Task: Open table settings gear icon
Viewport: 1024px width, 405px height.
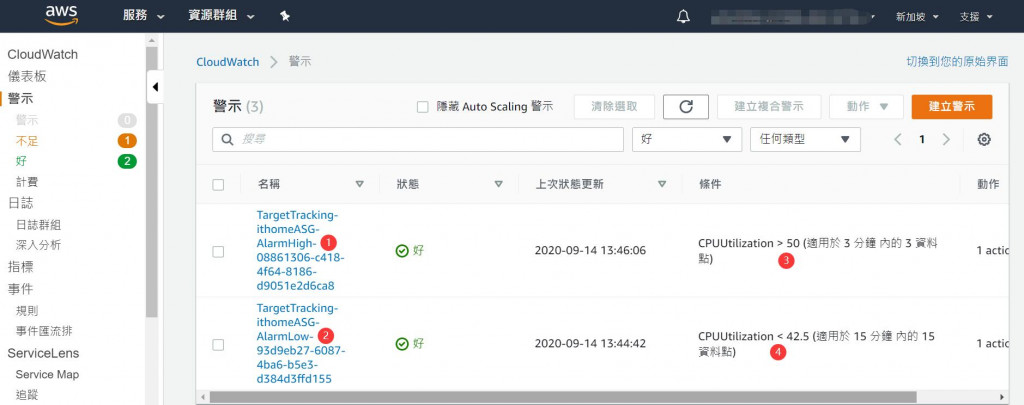Action: [x=984, y=139]
